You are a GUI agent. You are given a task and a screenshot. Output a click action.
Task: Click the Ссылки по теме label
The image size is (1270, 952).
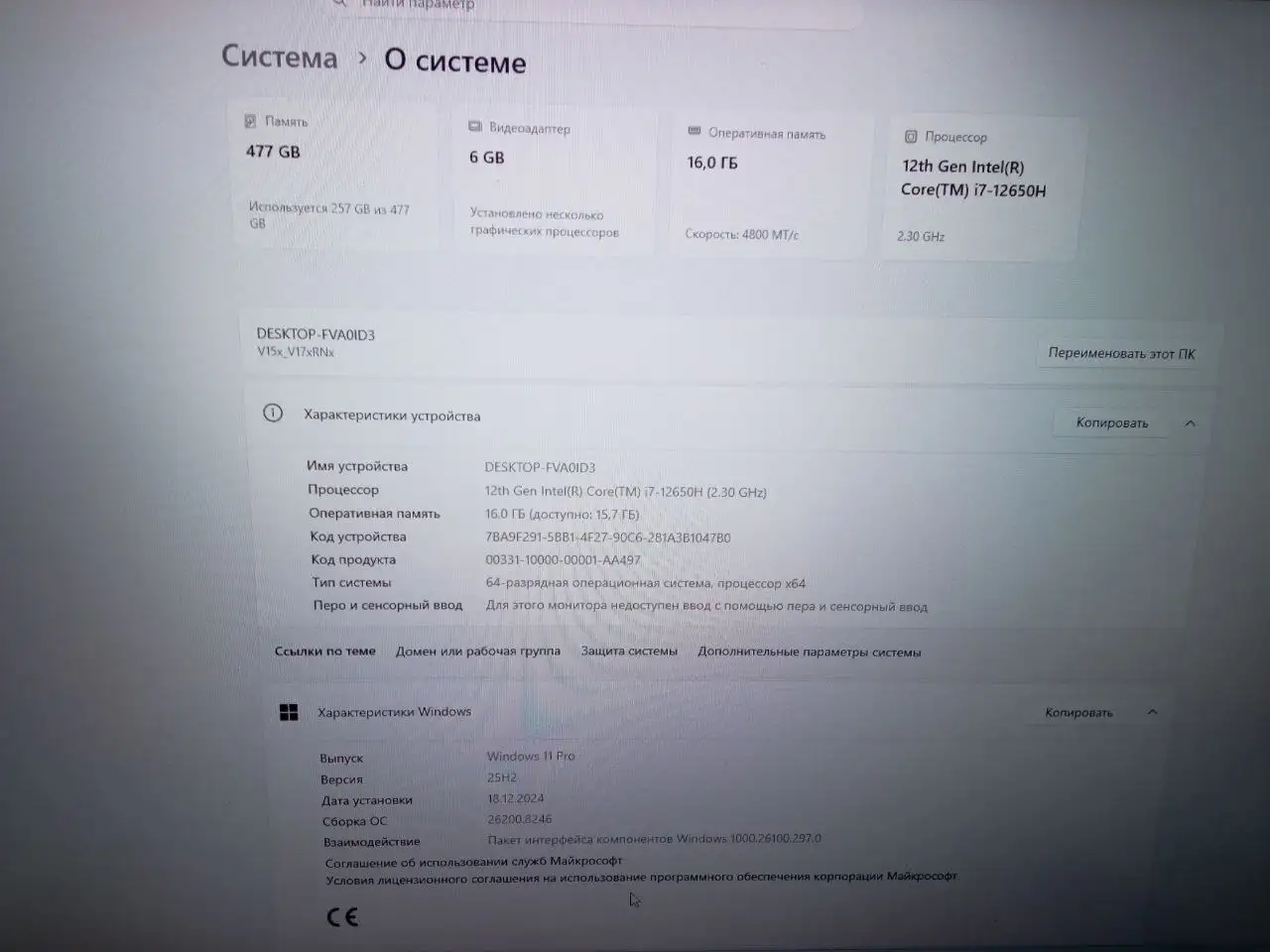(324, 651)
